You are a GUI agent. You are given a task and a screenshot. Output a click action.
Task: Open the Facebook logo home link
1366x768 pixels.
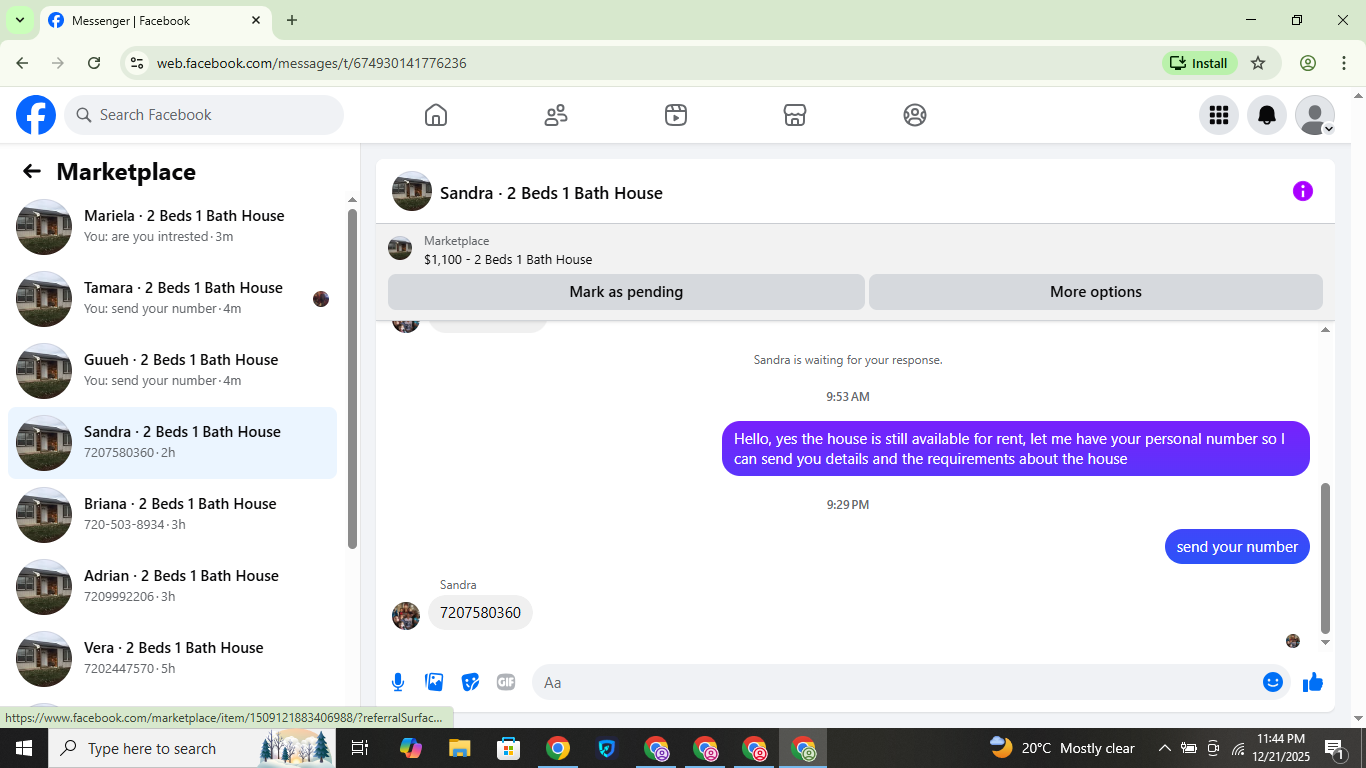[x=36, y=115]
